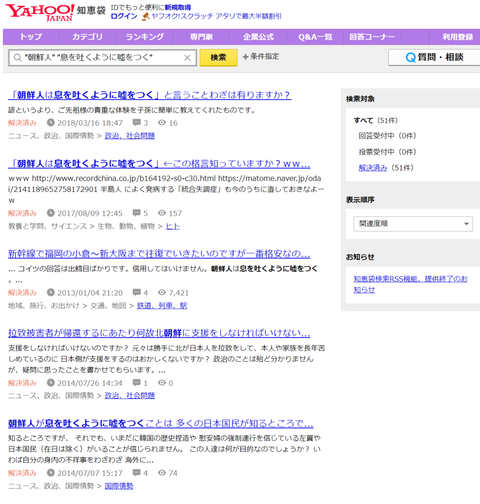Open the 企業公式 tab

pos(258,37)
